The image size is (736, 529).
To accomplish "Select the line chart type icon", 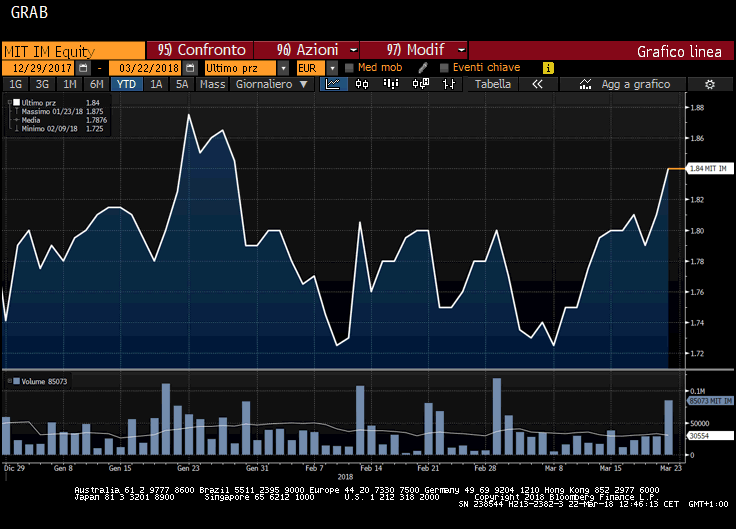I will (333, 85).
